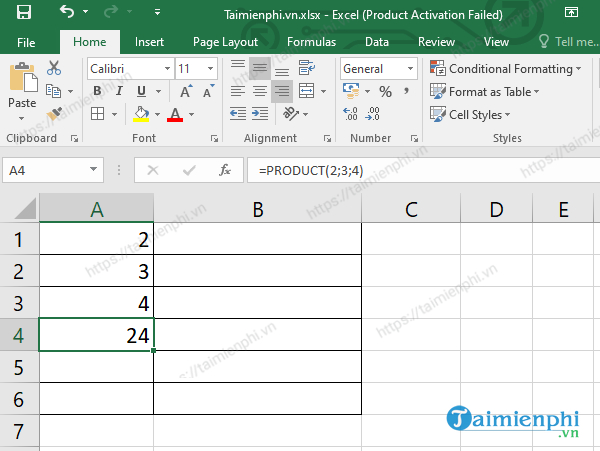Viewport: 600px width, 451px height.
Task: Click the Insert Function fx icon
Action: pyautogui.click(x=225, y=170)
